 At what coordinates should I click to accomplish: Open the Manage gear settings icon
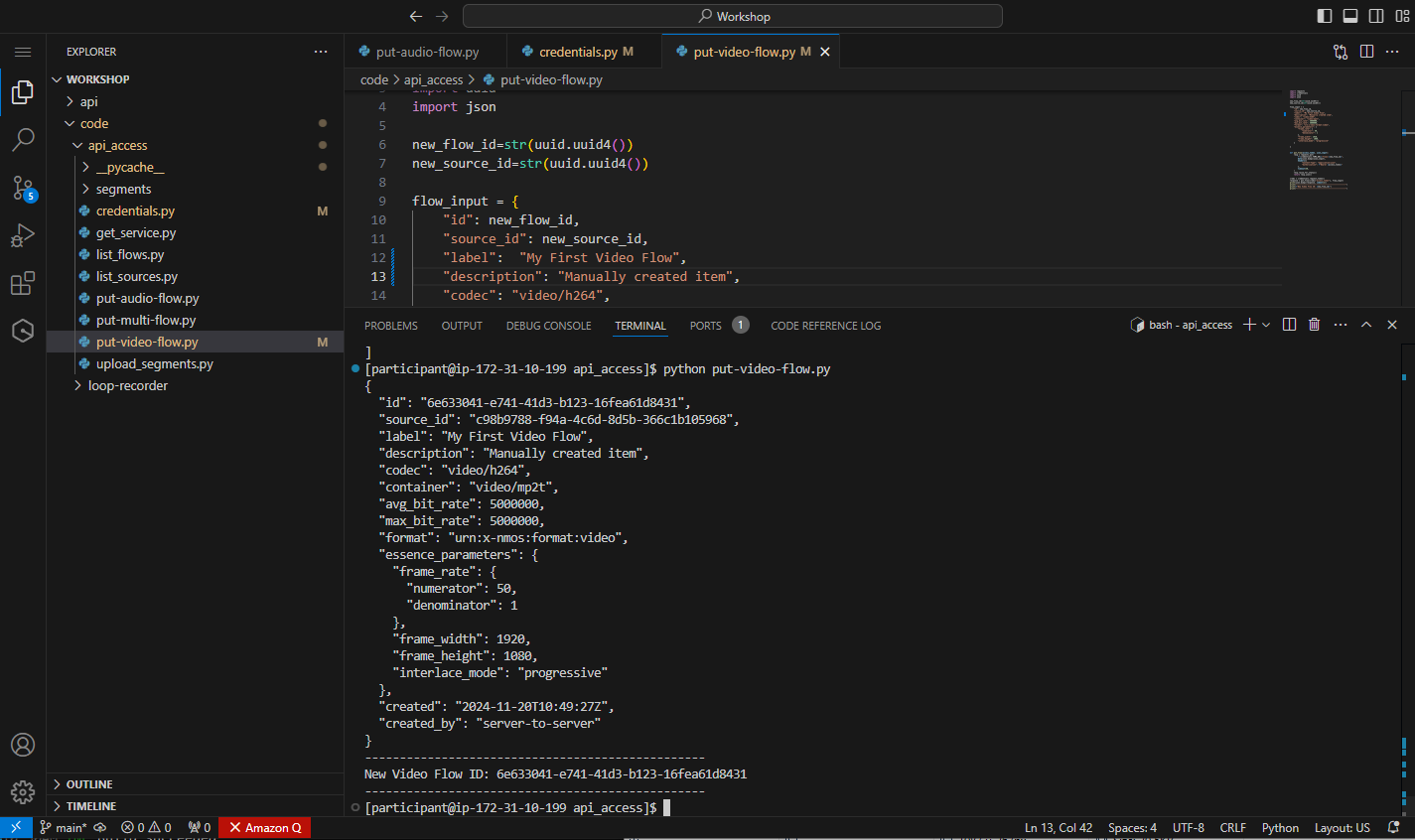[23, 791]
